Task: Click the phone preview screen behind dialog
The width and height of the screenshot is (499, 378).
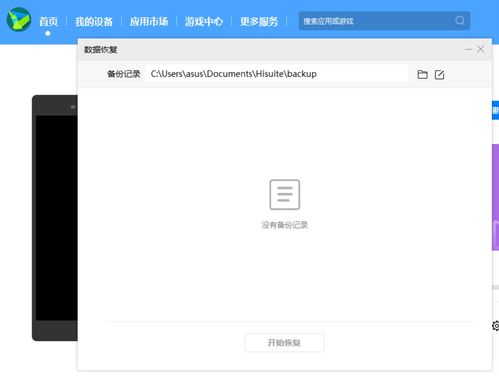Action: 57,218
